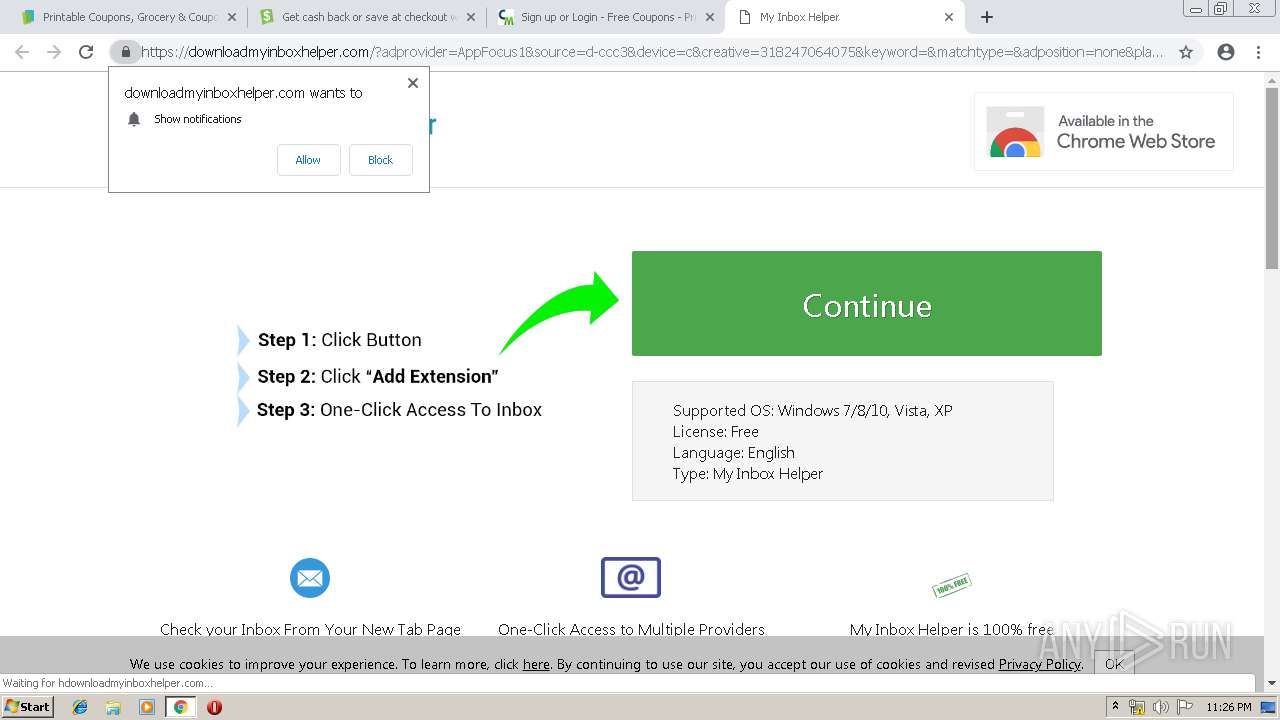This screenshot has height=720, width=1280.
Task: Click the browser forward arrow
Action: (x=54, y=52)
